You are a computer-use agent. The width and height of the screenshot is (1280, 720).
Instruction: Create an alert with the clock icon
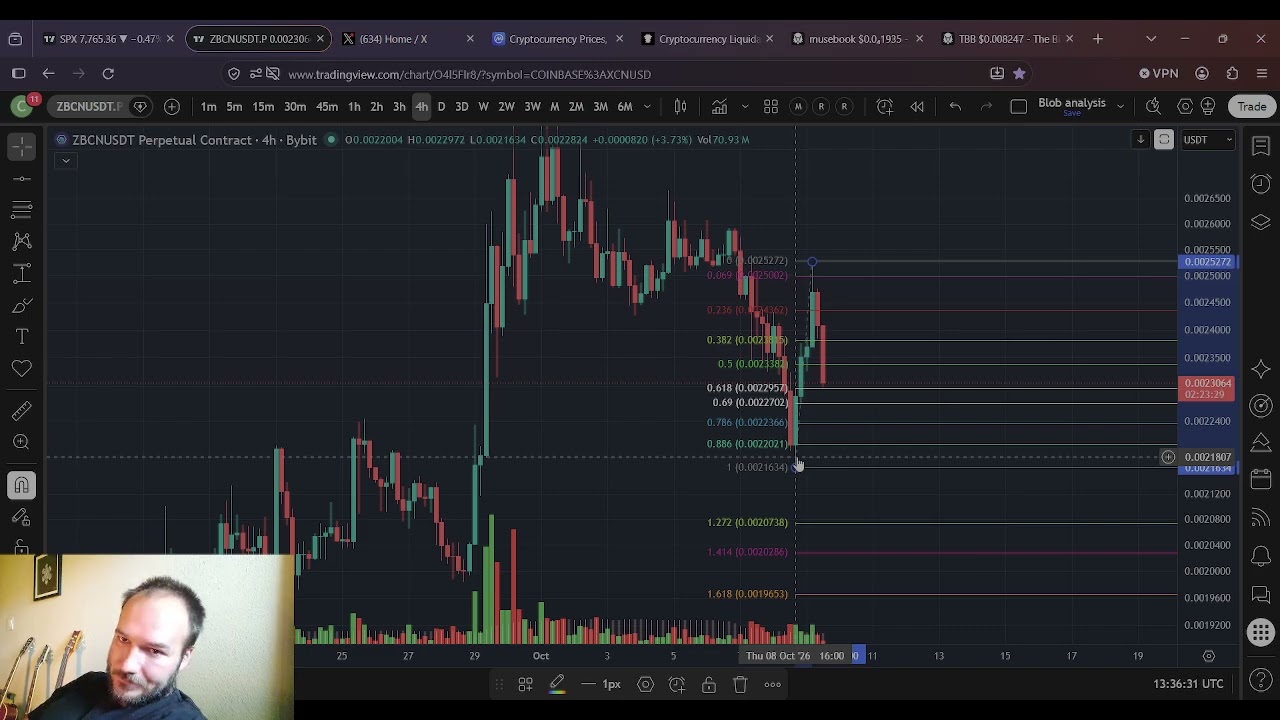click(x=884, y=106)
